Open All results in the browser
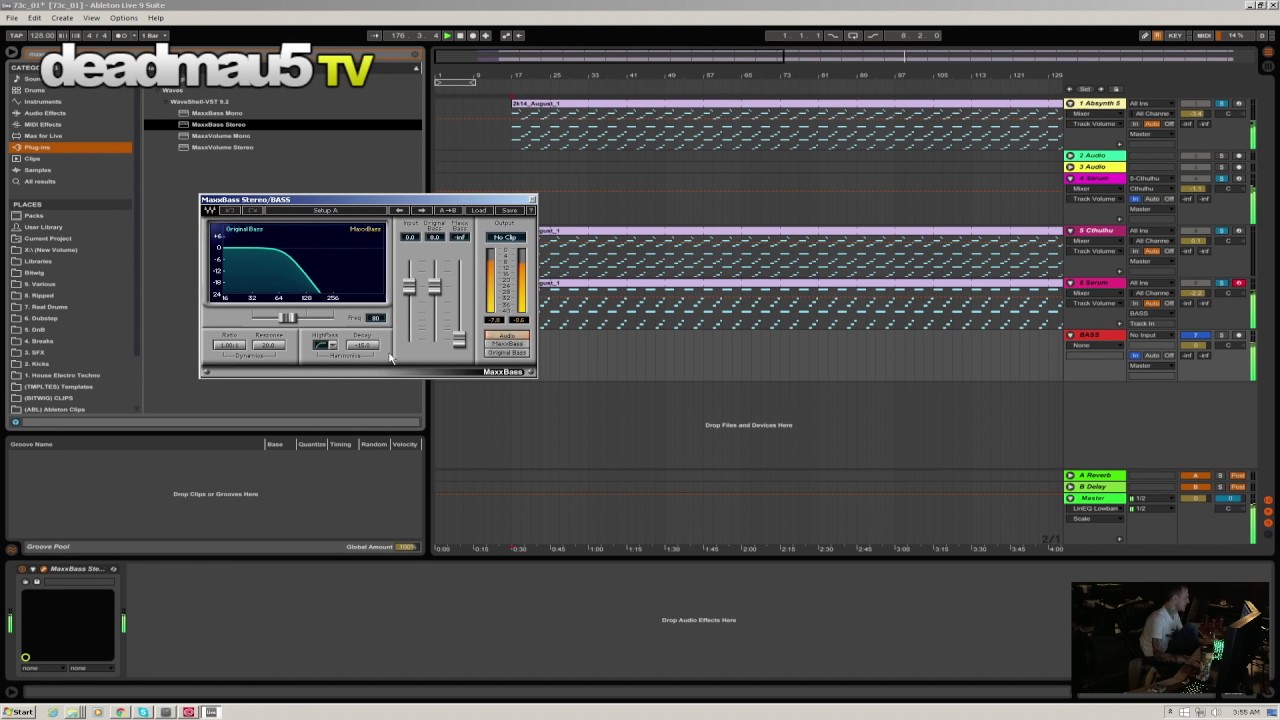The width and height of the screenshot is (1280, 720). point(40,181)
